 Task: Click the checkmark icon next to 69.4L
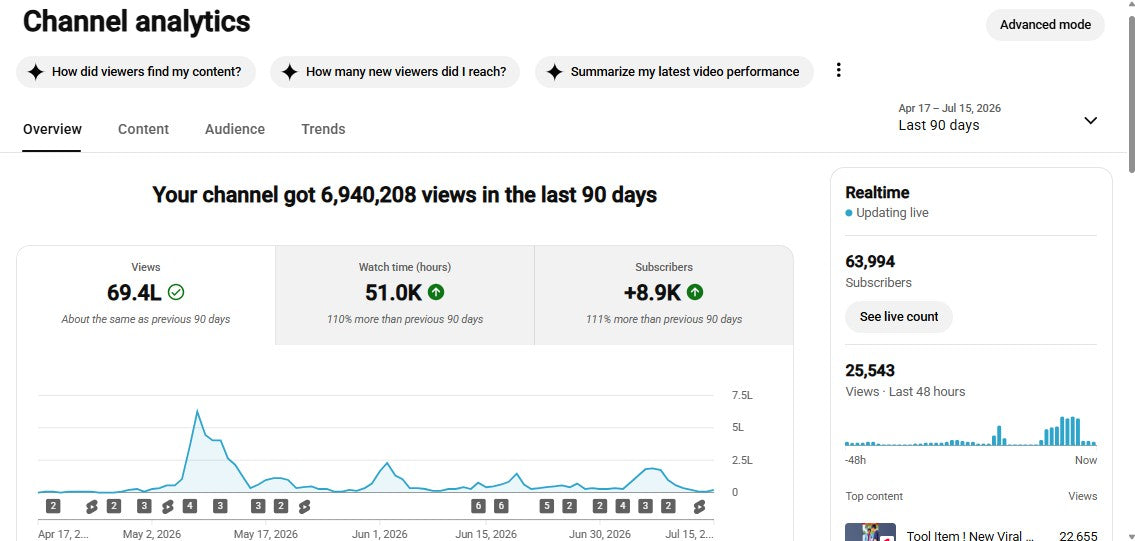[176, 292]
